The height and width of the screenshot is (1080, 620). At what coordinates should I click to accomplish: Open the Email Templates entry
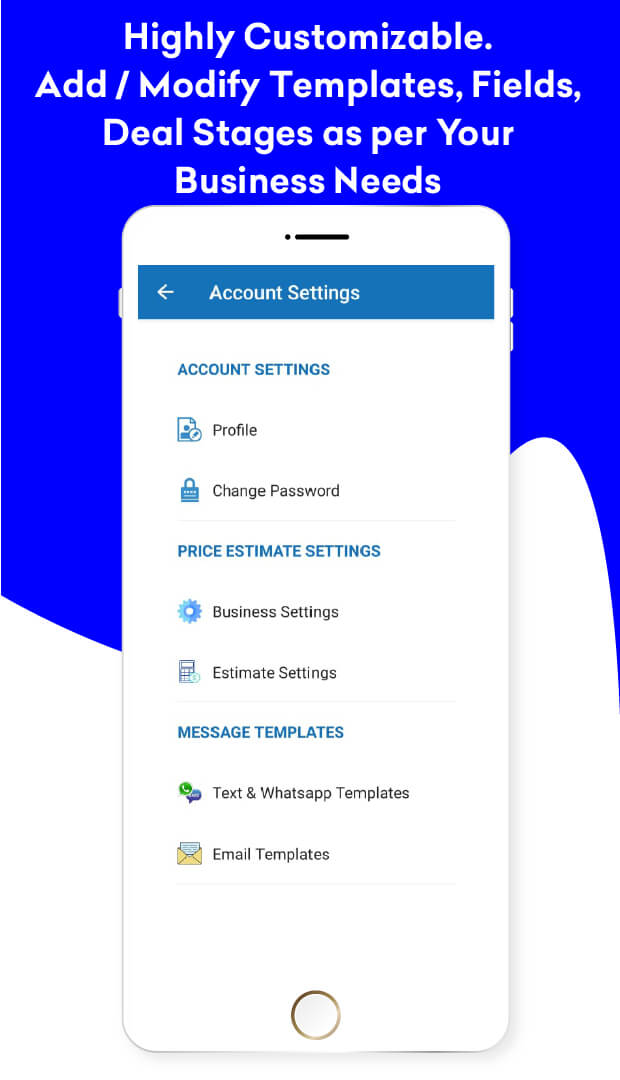[x=316, y=854]
